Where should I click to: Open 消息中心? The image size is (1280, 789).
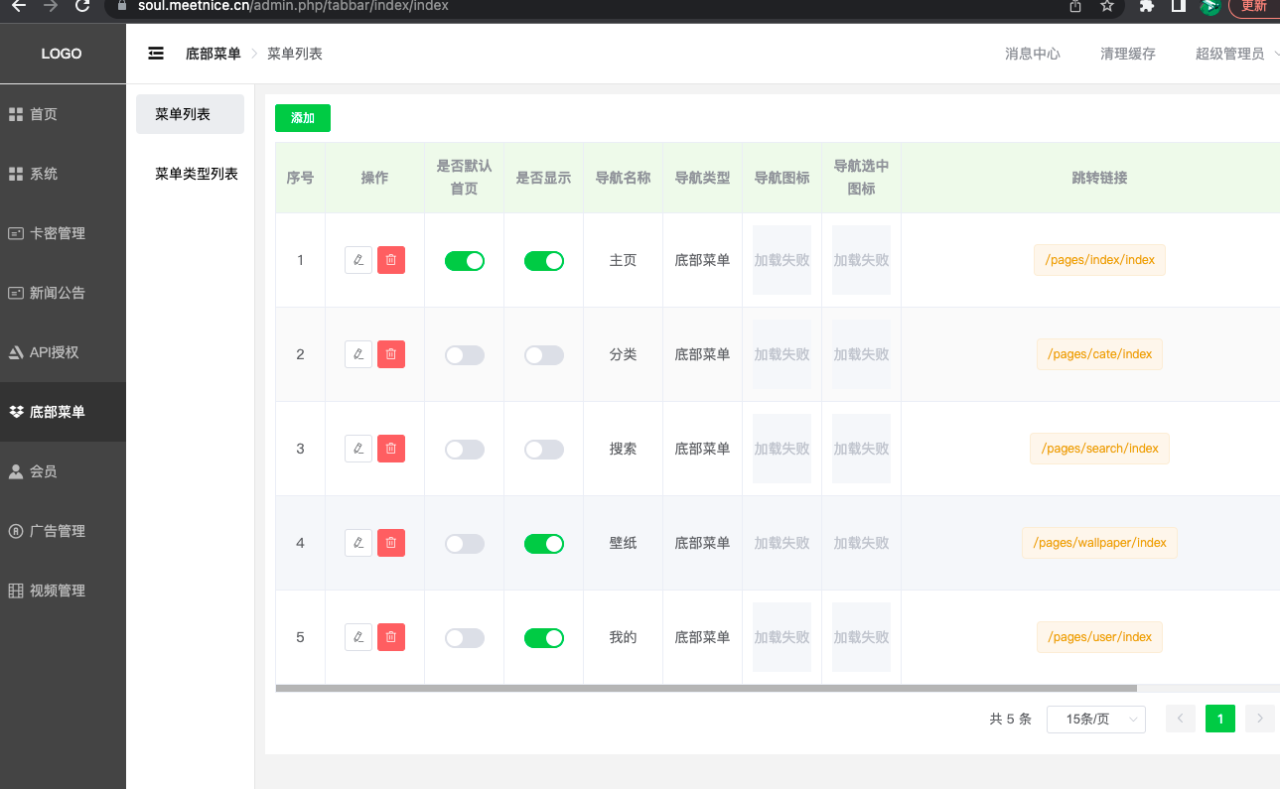pyautogui.click(x=1033, y=54)
